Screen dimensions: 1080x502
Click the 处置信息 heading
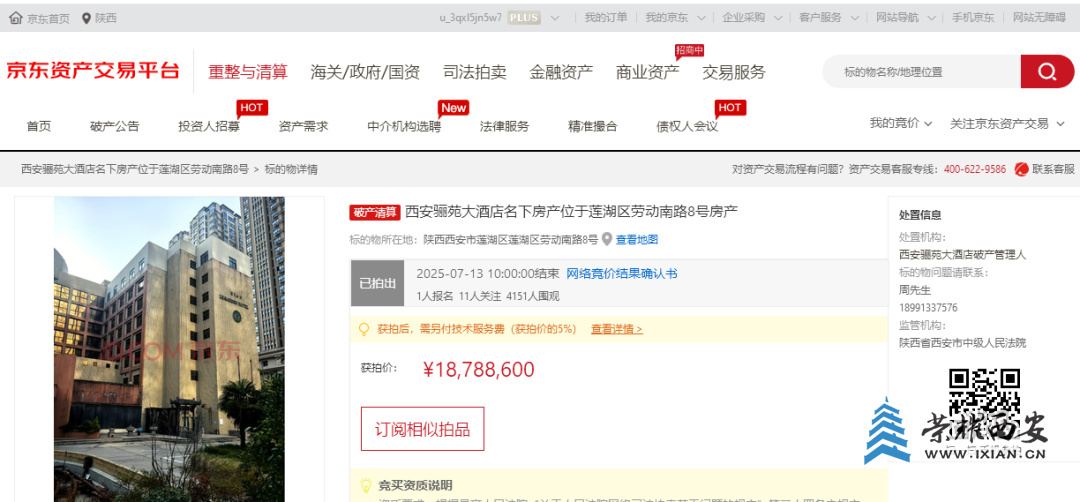pos(920,215)
